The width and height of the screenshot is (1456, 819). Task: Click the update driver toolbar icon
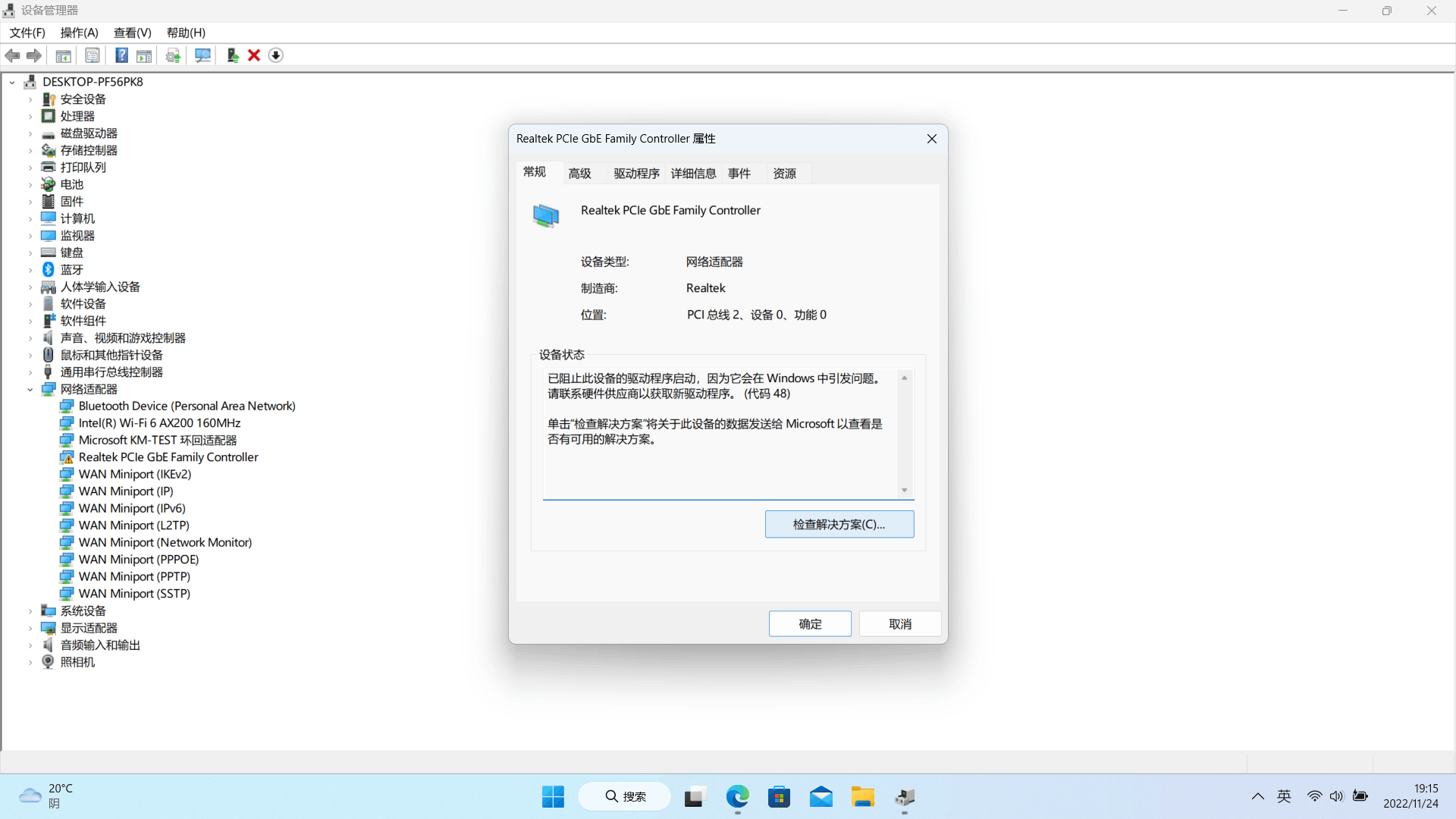click(232, 55)
